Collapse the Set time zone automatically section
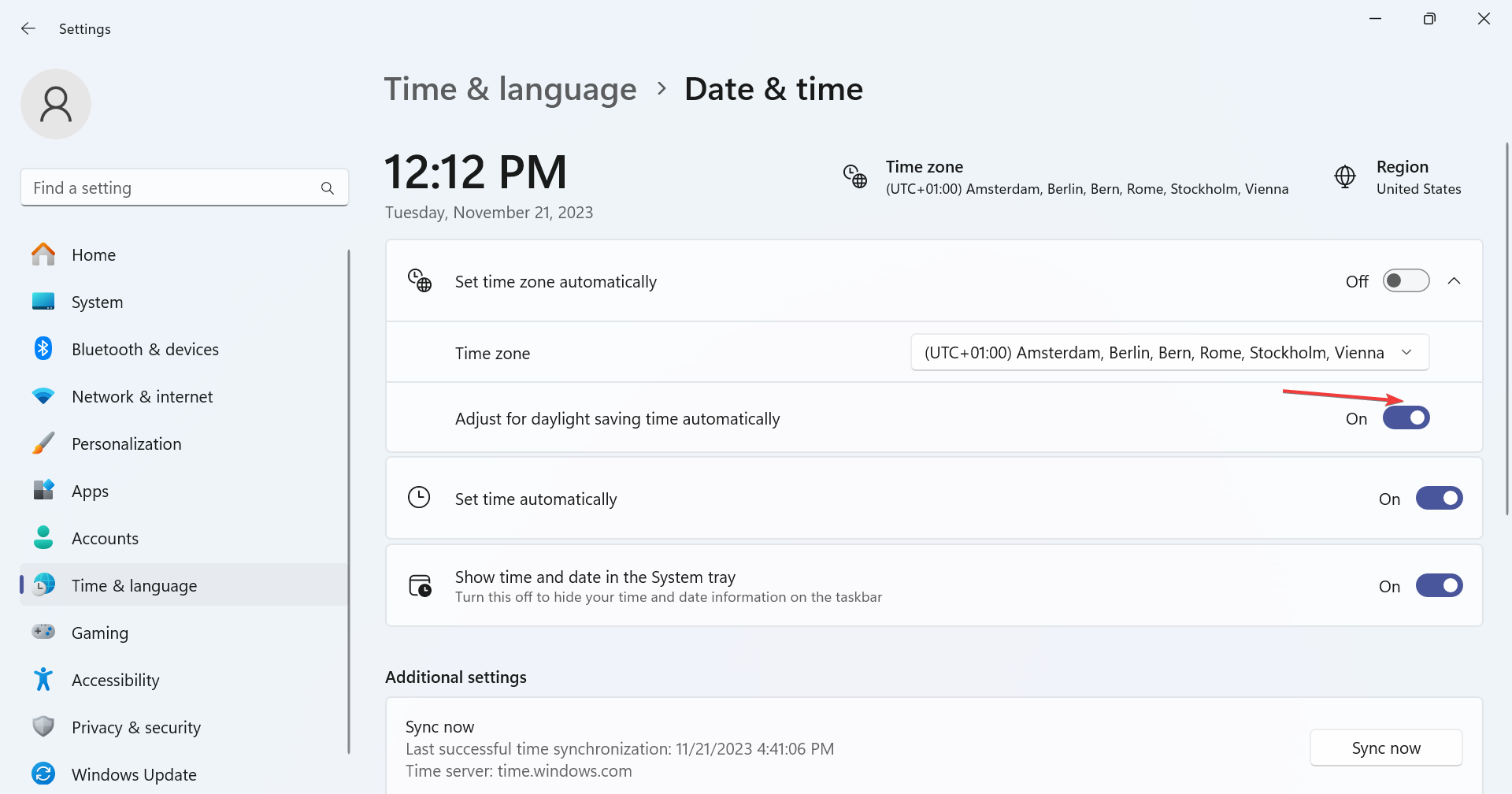This screenshot has width=1512, height=794. [x=1454, y=281]
